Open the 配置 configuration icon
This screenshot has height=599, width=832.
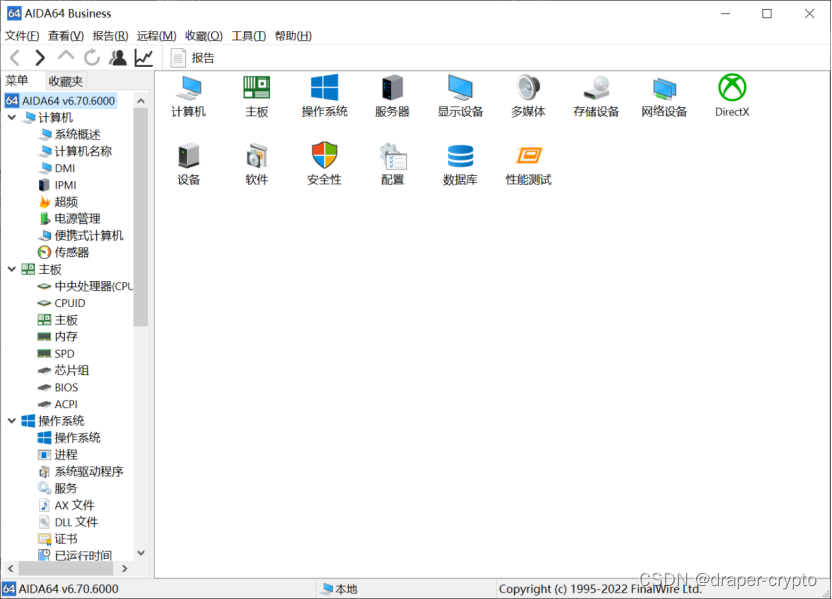(x=392, y=164)
